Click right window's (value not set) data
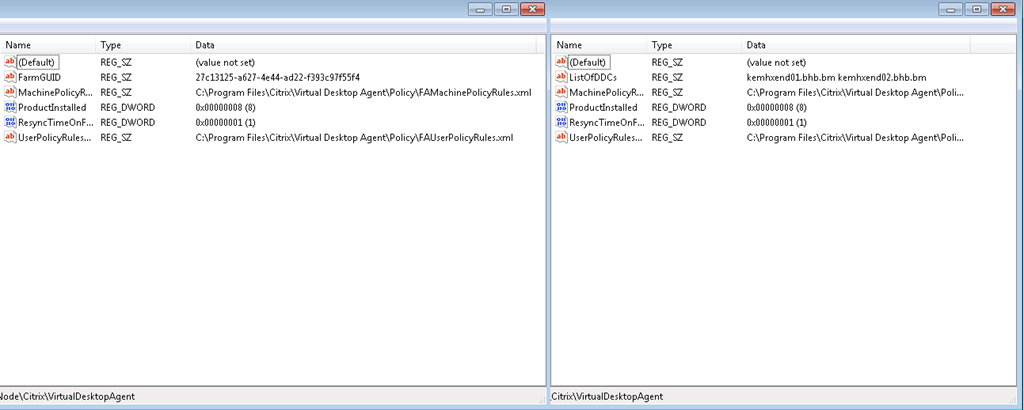Screen dimensions: 1024x410 [x=776, y=63]
